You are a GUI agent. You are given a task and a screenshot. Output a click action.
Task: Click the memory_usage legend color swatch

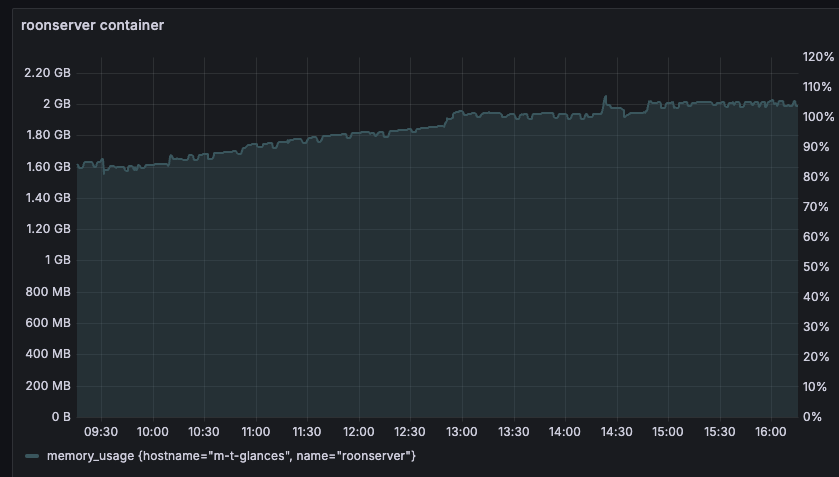32,456
